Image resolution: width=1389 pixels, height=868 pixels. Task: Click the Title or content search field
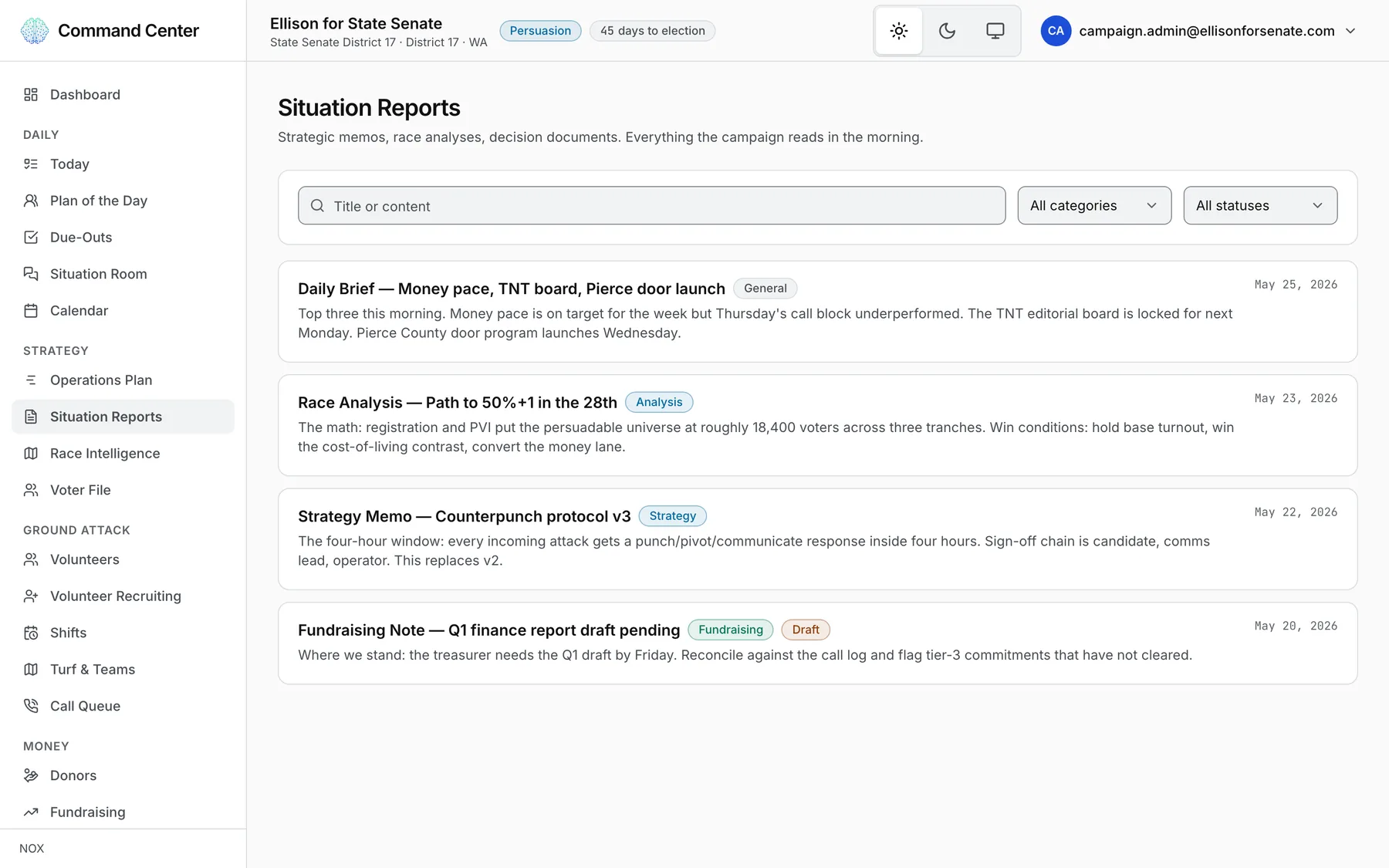[x=652, y=206]
